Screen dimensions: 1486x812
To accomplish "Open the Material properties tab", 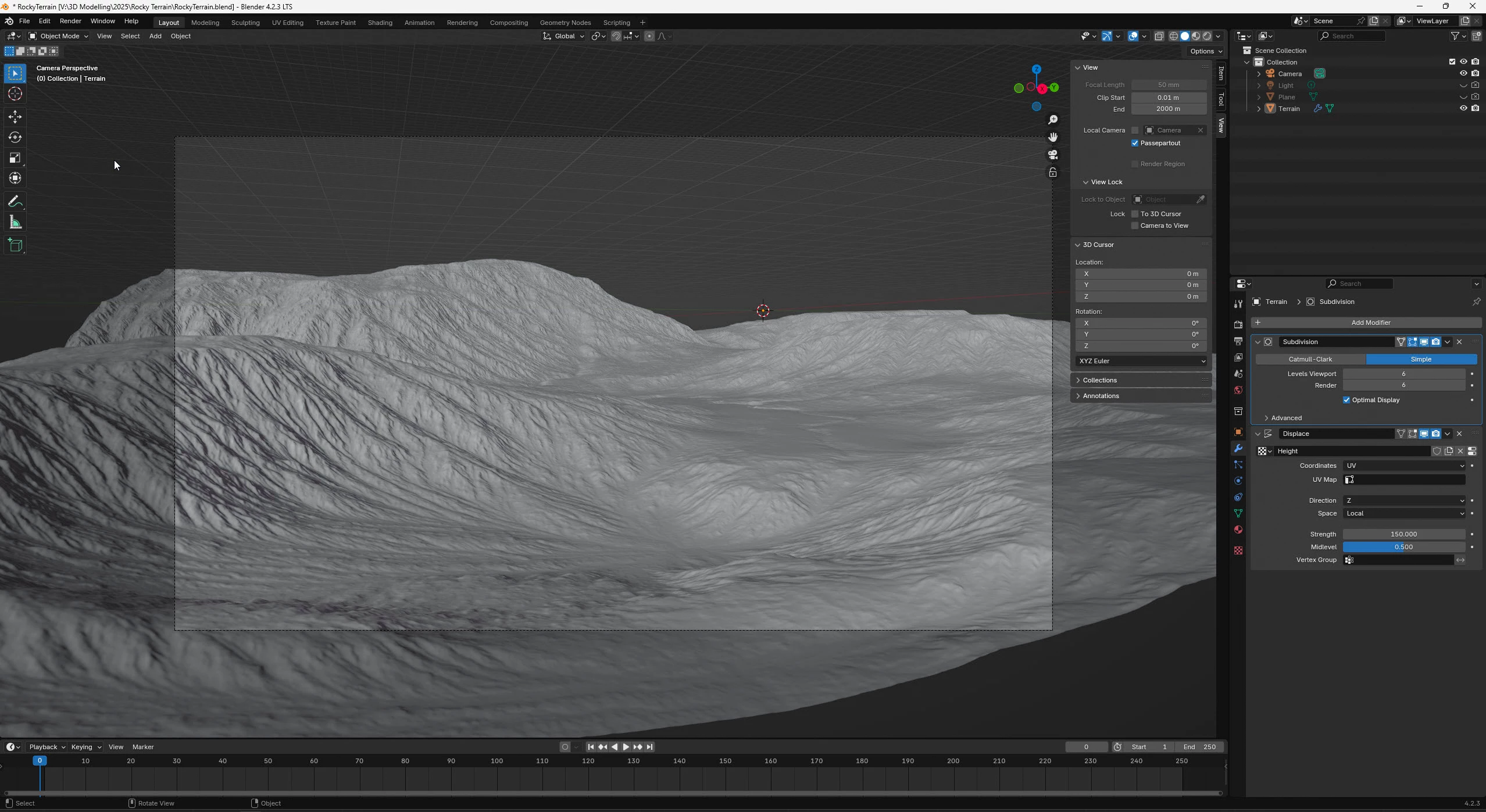I will [1238, 530].
